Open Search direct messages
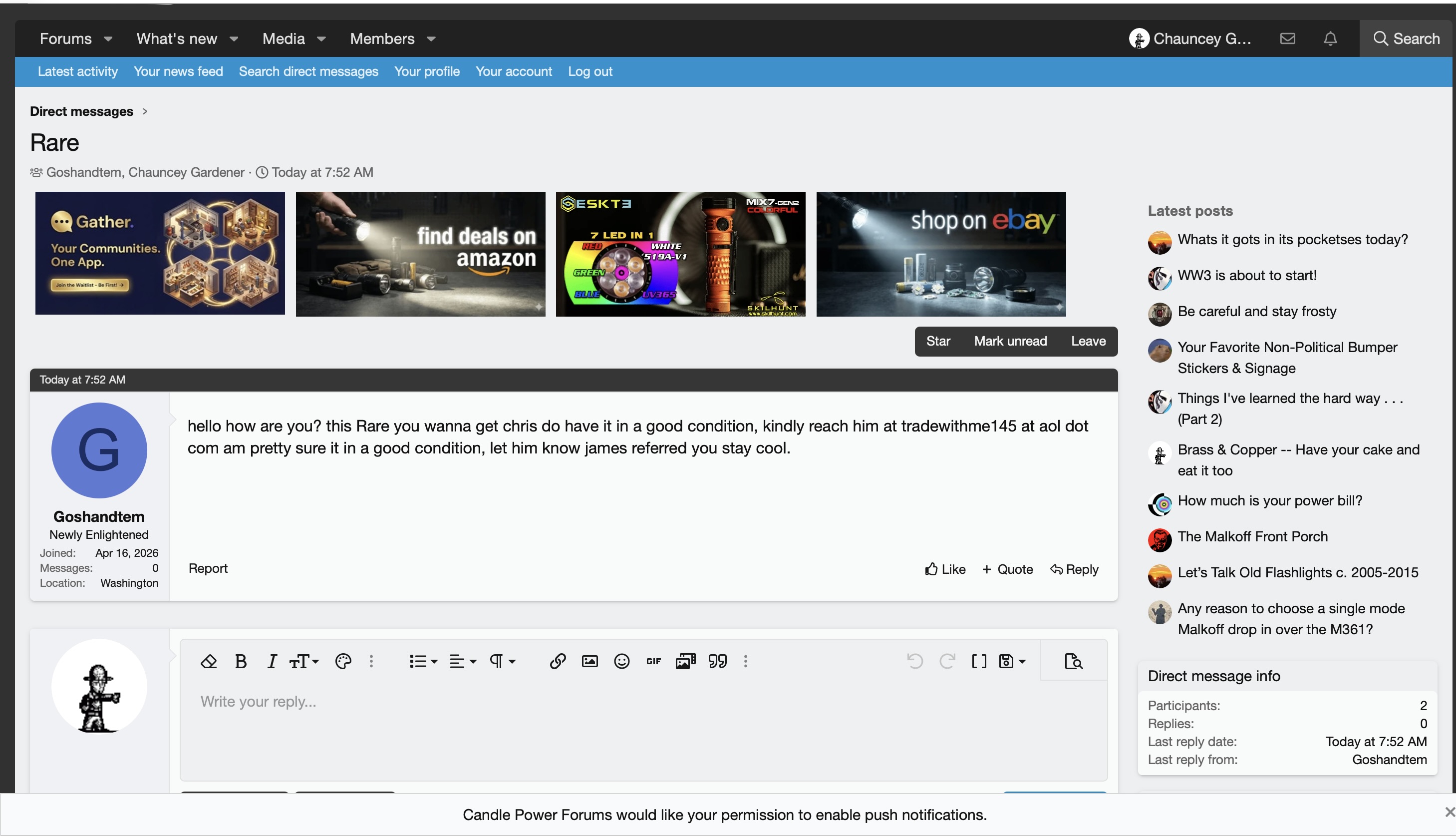This screenshot has width=1456, height=836. [x=308, y=71]
